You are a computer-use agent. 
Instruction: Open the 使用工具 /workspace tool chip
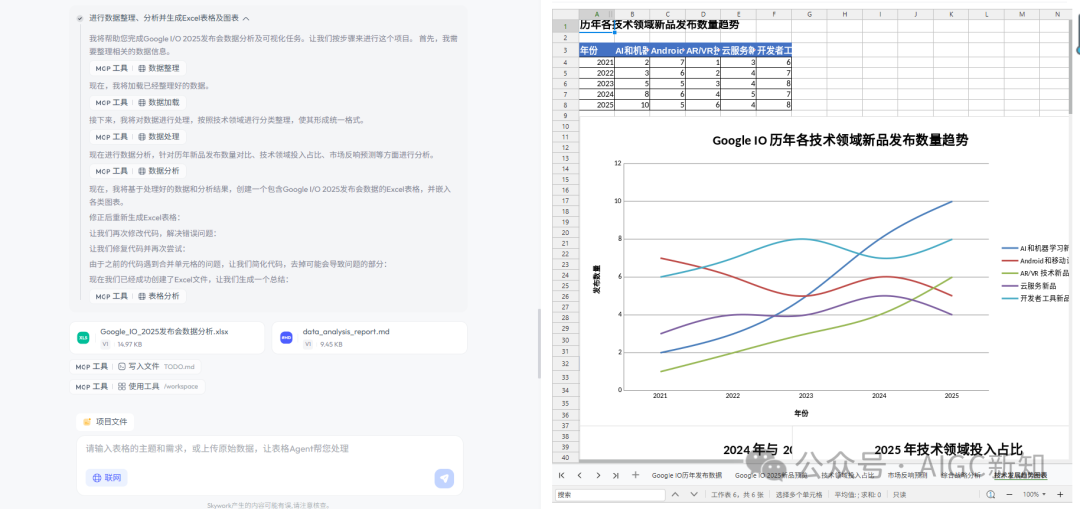[137, 386]
